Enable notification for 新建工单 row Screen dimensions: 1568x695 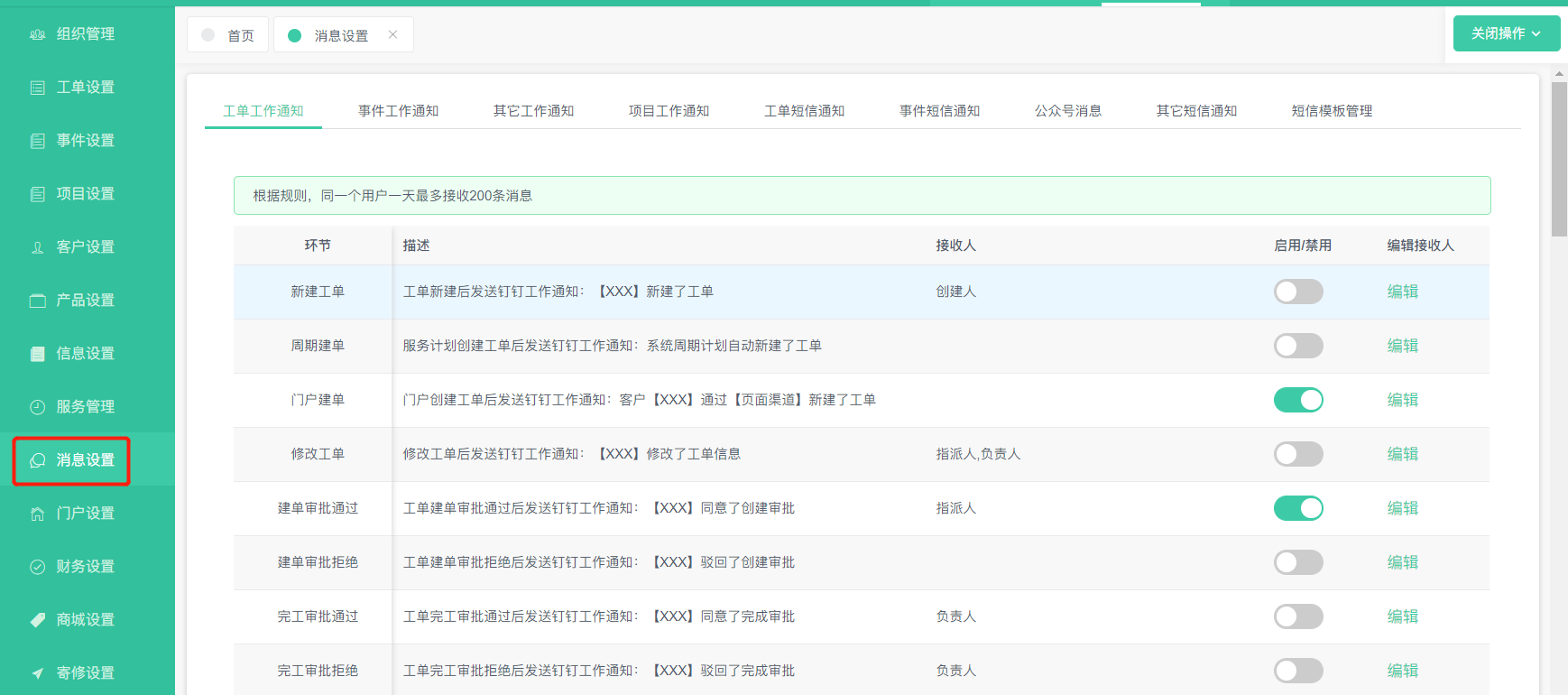(1298, 292)
